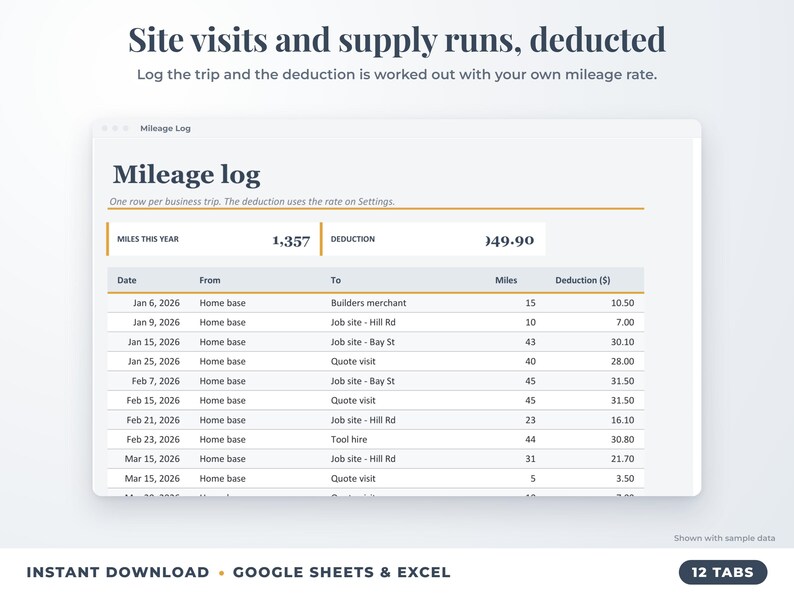Click the "Date" column header
The height and width of the screenshot is (596, 794).
point(127,280)
